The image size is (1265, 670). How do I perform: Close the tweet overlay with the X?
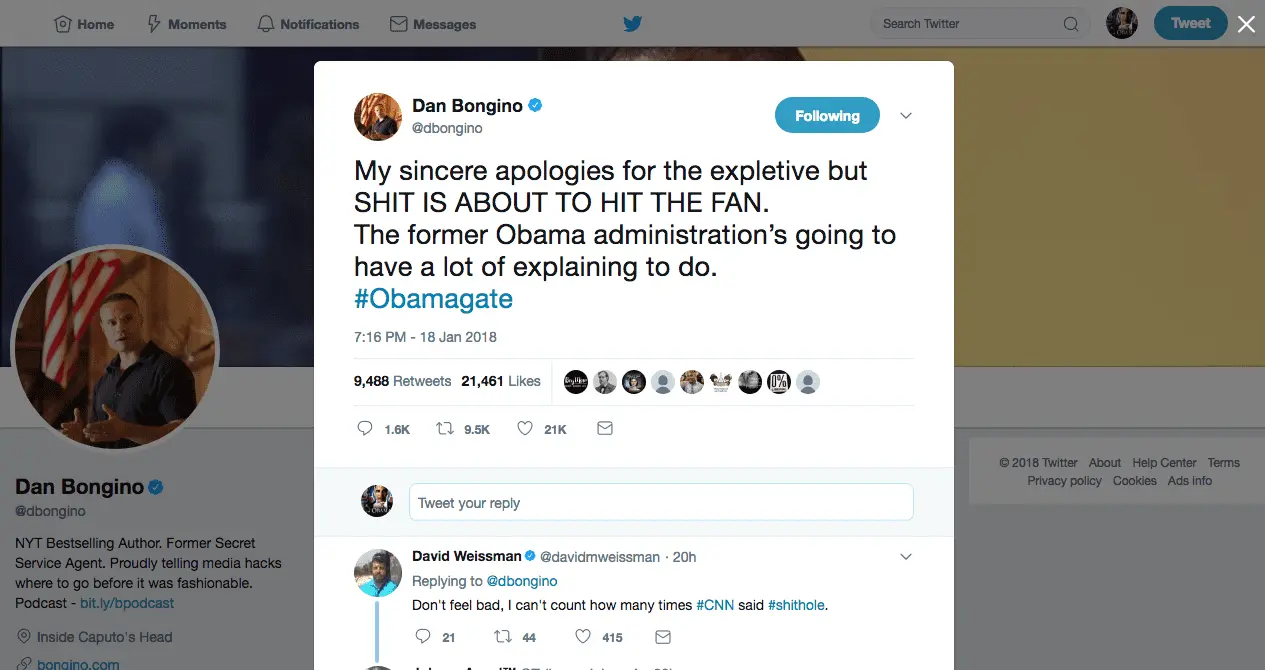tap(1246, 24)
